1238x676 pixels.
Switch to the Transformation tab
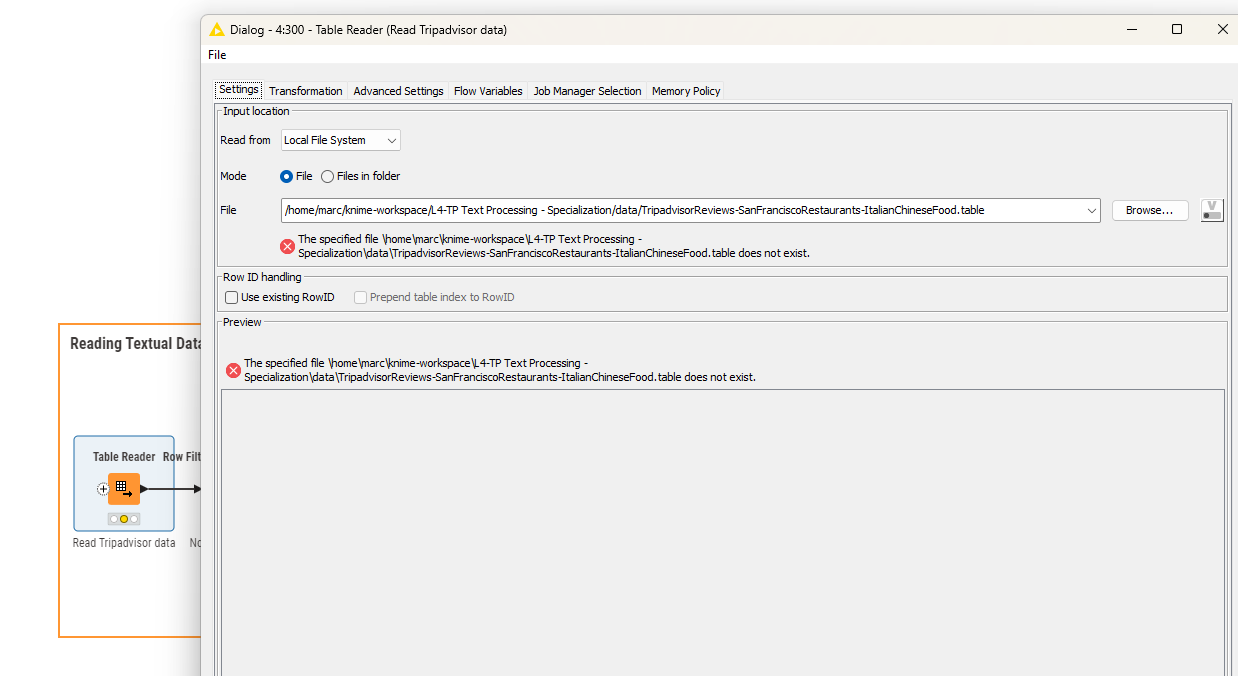coord(305,90)
